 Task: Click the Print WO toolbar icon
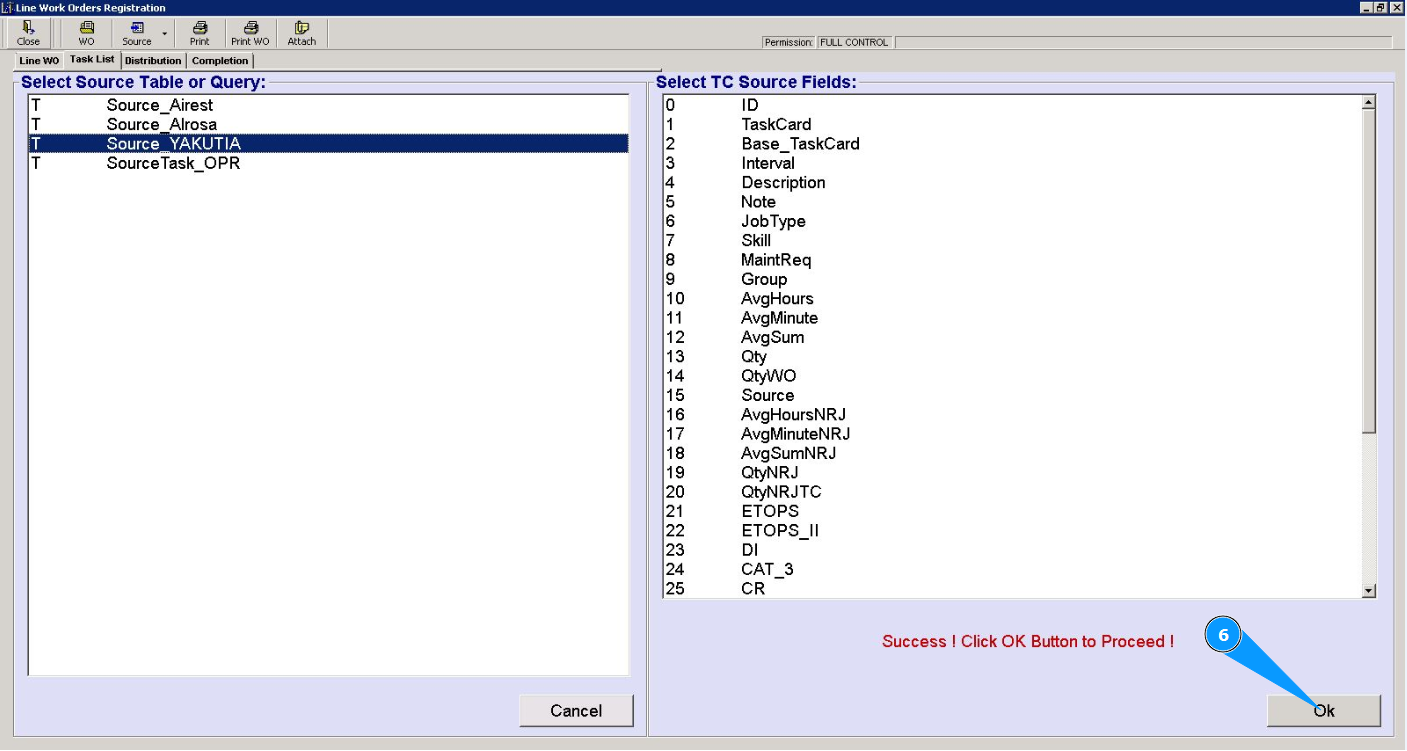[250, 33]
